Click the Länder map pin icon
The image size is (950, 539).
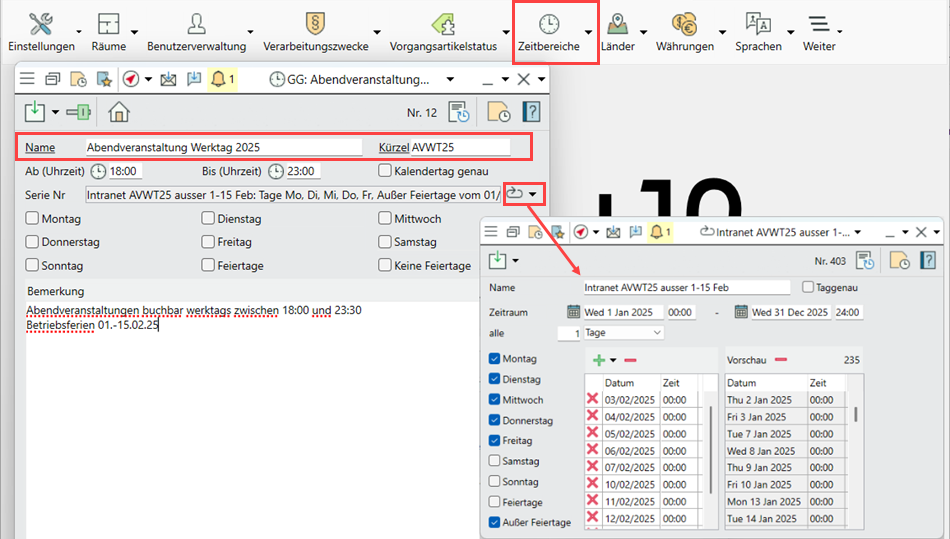618,25
